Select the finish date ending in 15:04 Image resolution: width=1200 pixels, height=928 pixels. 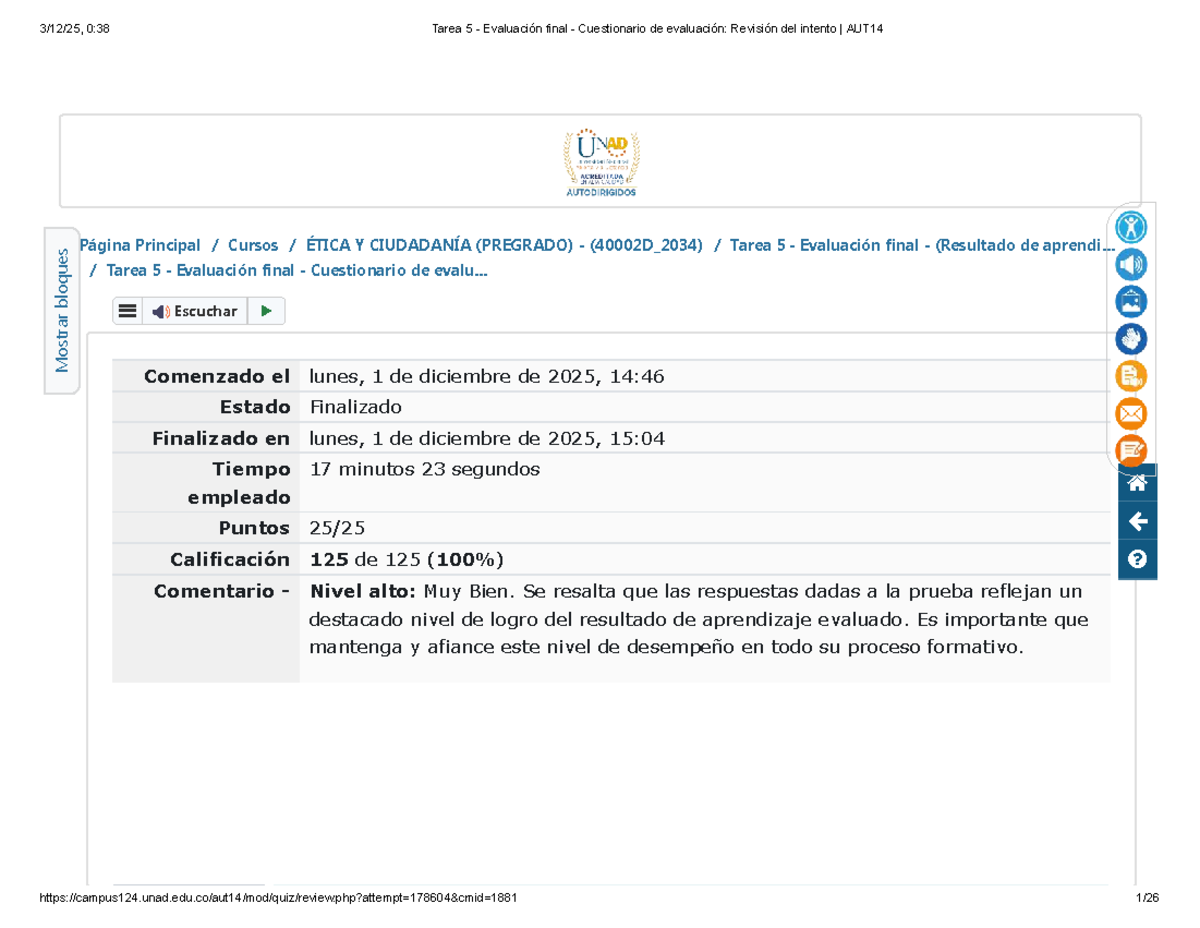(487, 438)
